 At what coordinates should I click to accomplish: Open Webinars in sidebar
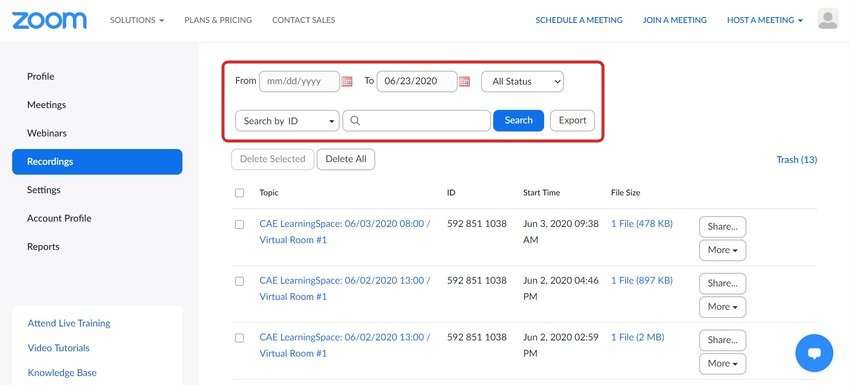47,133
